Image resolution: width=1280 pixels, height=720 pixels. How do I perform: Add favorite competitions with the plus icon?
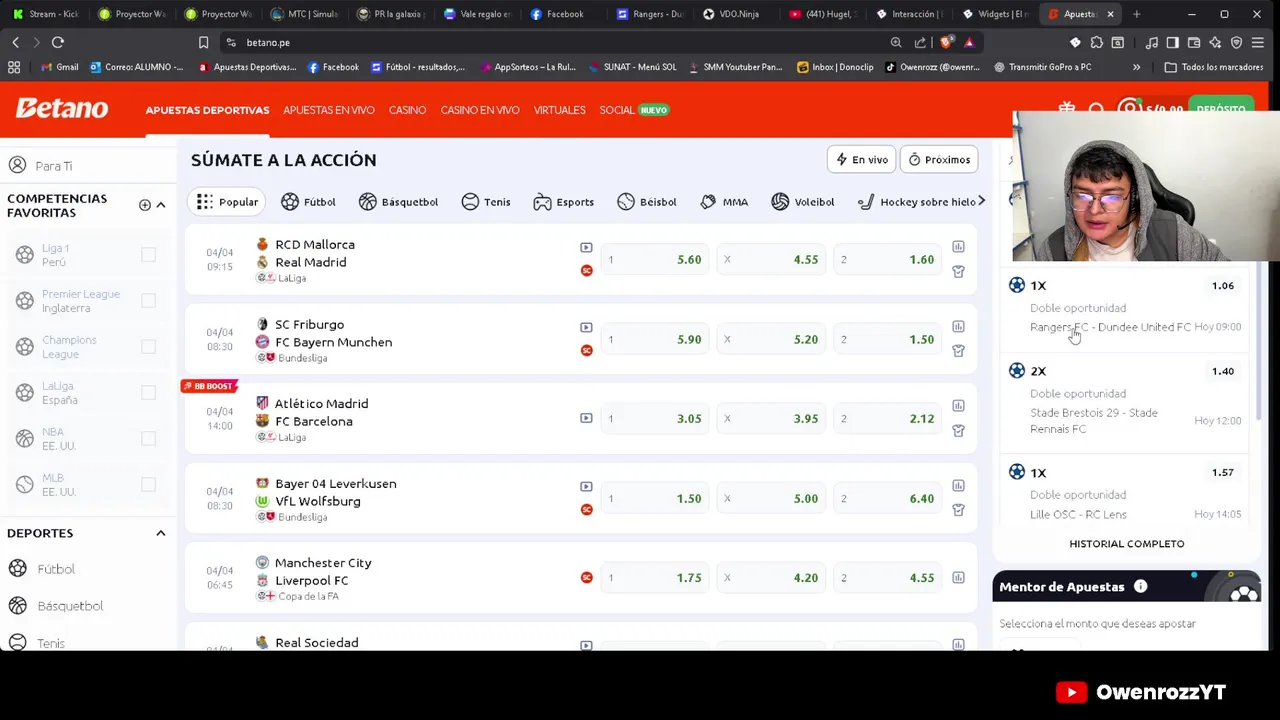tap(145, 205)
